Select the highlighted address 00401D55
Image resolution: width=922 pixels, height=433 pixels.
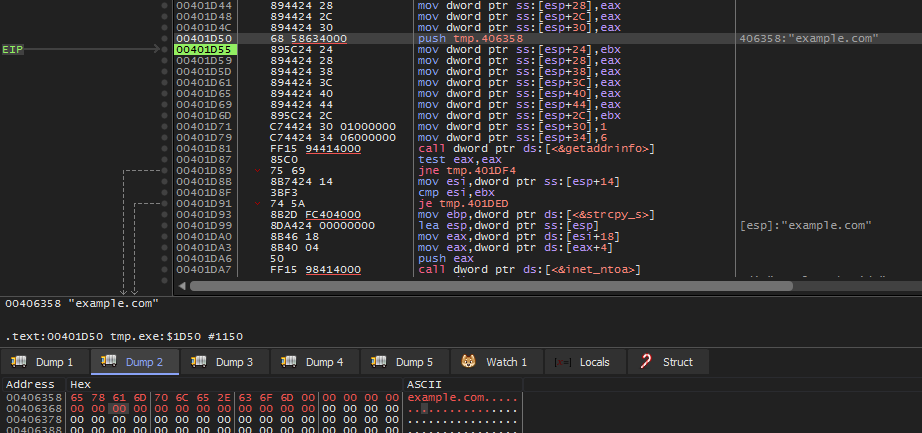[x=204, y=49]
